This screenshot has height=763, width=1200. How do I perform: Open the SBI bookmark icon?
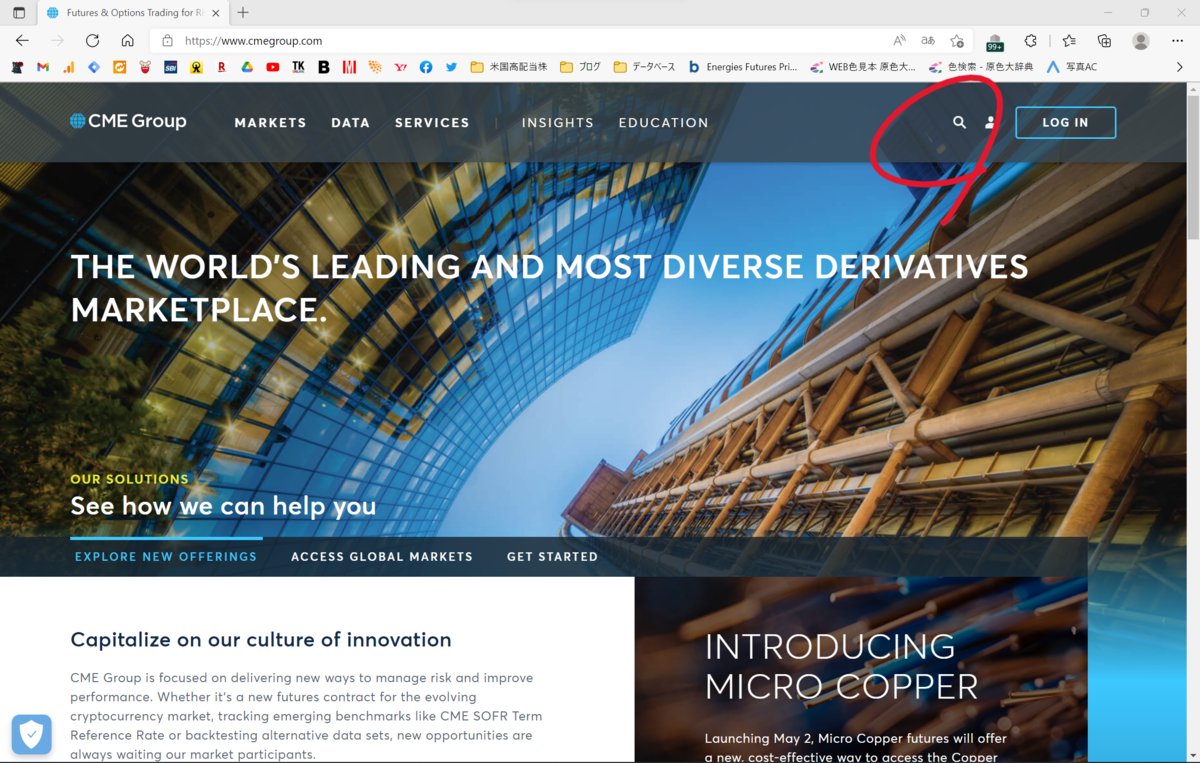pos(171,67)
